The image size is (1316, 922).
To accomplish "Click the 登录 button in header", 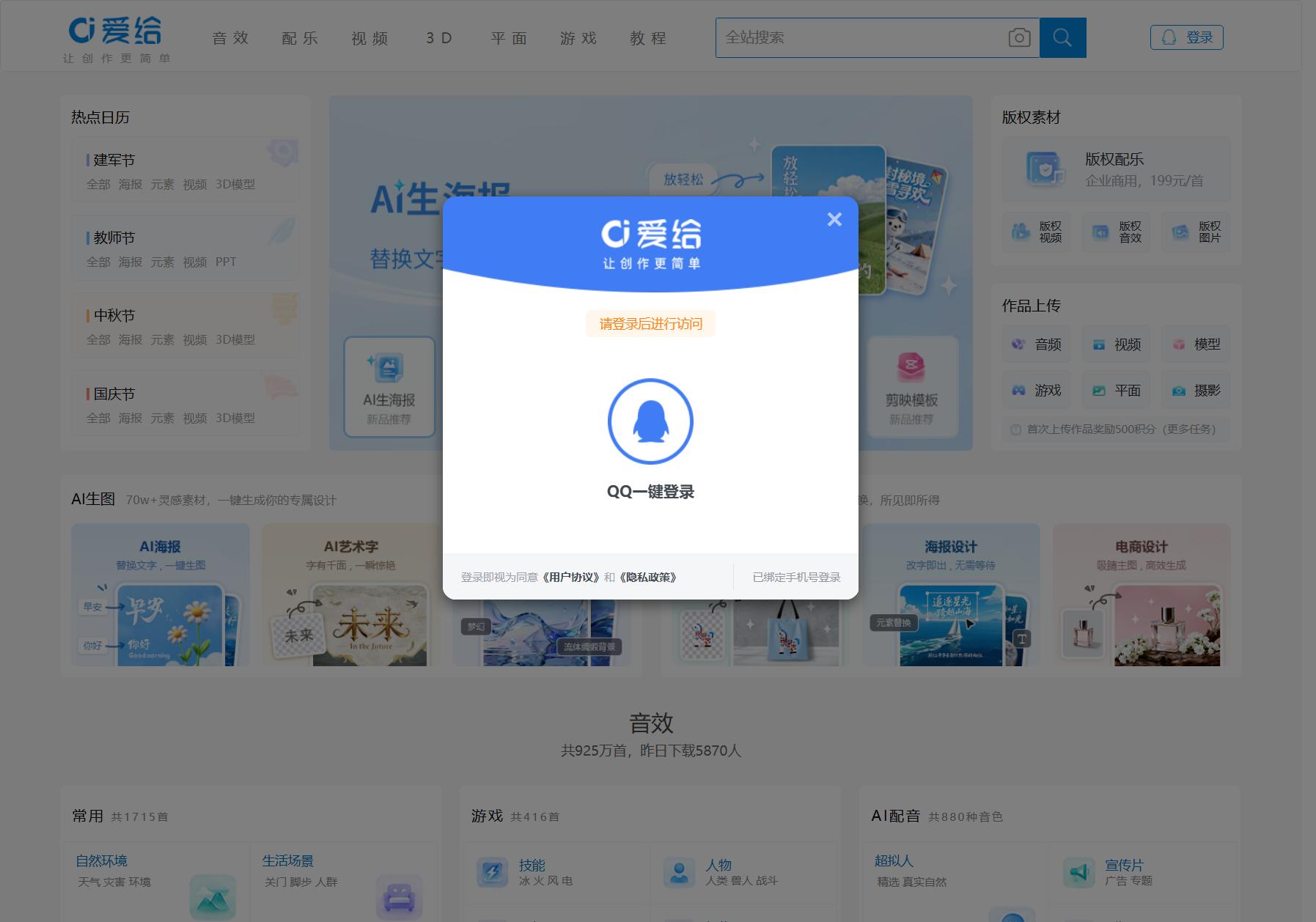I will point(1186,37).
